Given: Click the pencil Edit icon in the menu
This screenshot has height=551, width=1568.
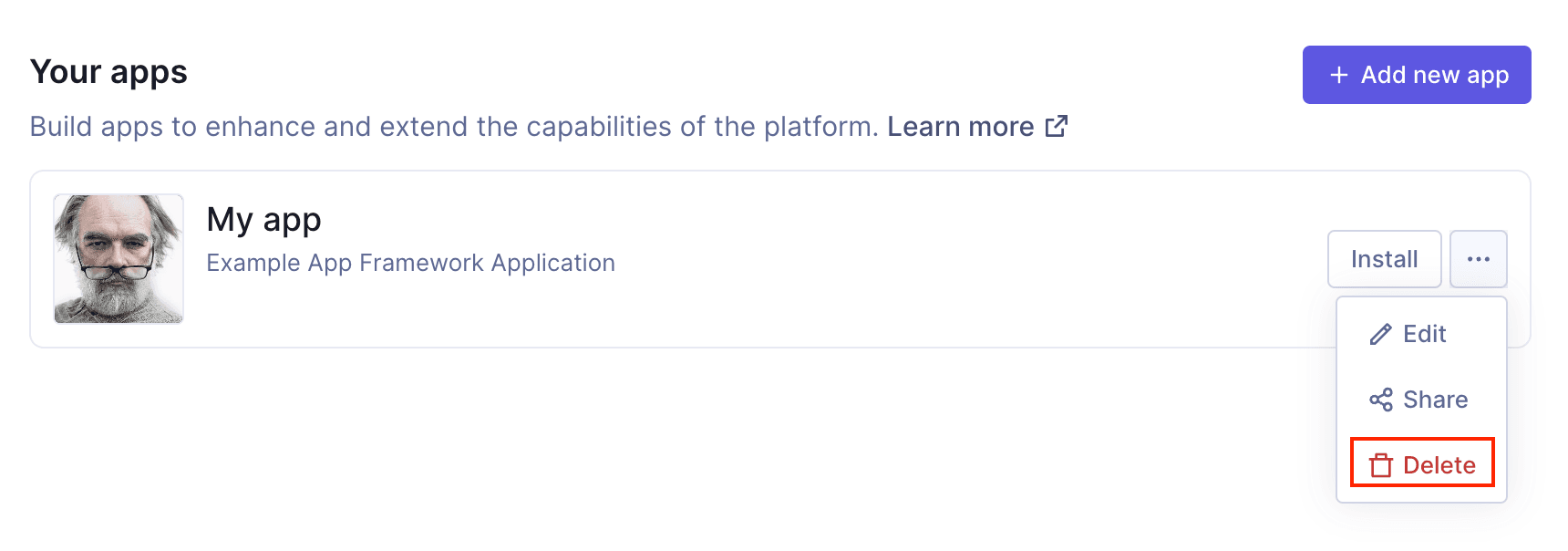Looking at the screenshot, I should [x=1380, y=334].
